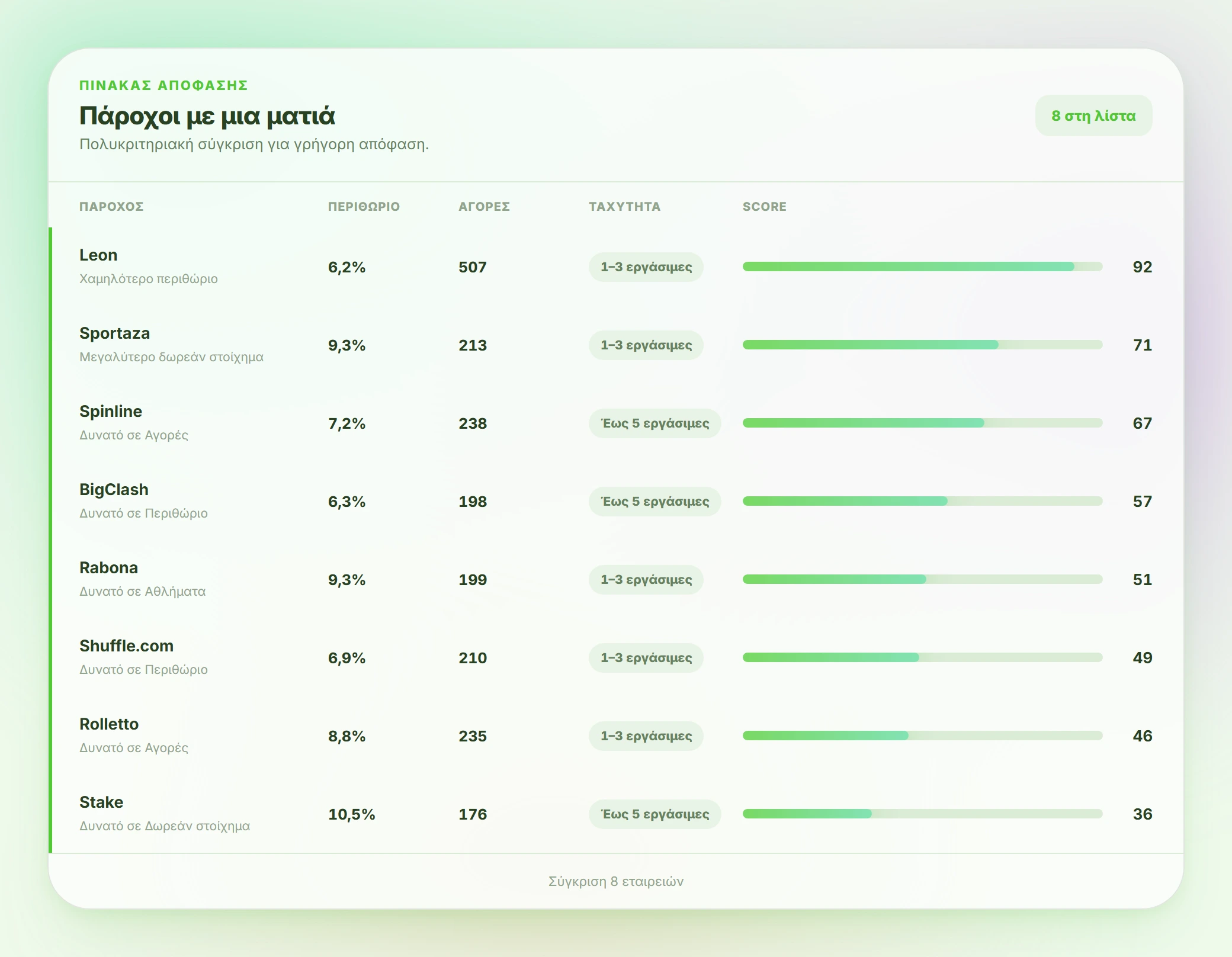The width and height of the screenshot is (1232, 957).
Task: Click the "1–3 εργάσιμες" chip in Shuffle.com's row
Action: pos(646,658)
